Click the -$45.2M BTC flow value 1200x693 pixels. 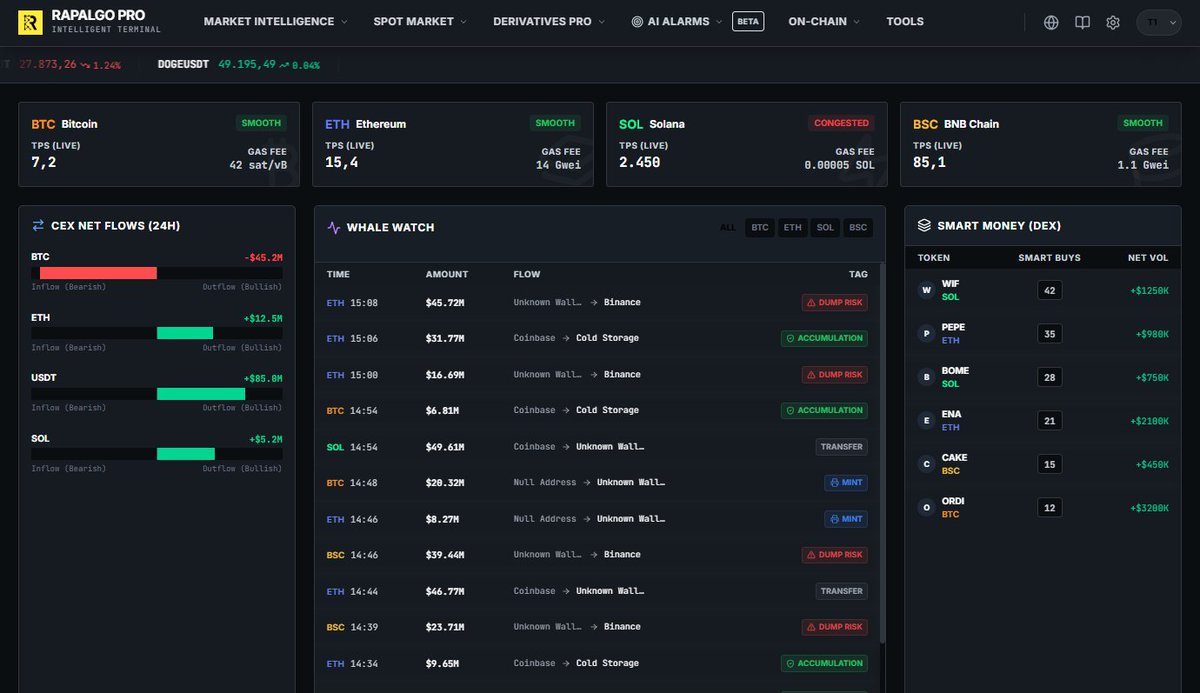(x=263, y=258)
